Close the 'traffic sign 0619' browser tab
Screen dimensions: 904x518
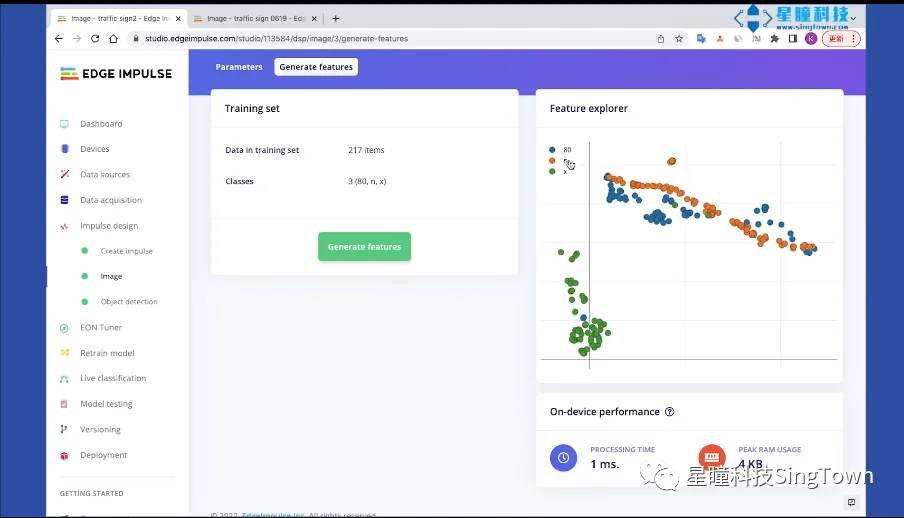(x=314, y=18)
